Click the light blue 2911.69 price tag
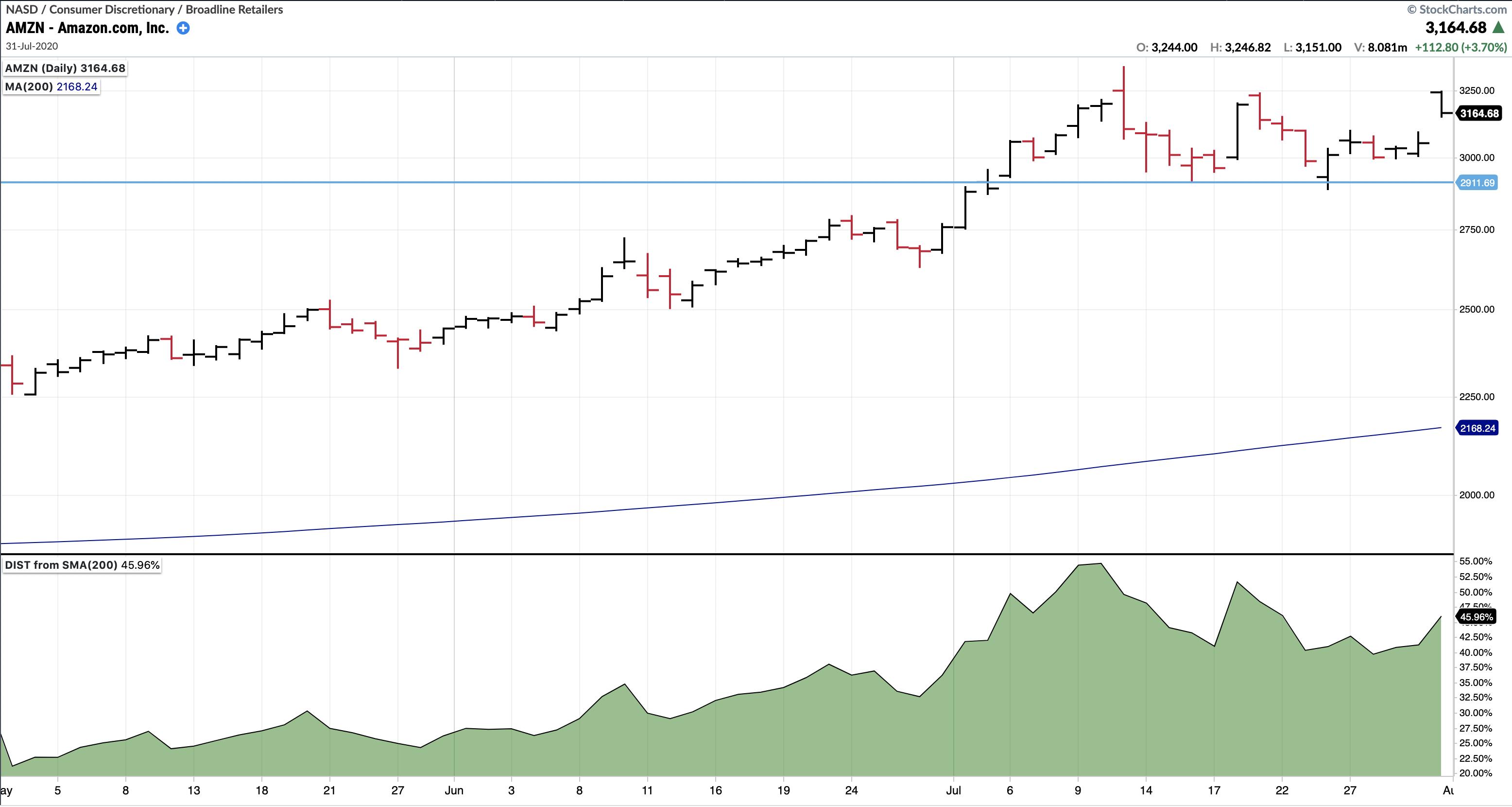 1477,183
